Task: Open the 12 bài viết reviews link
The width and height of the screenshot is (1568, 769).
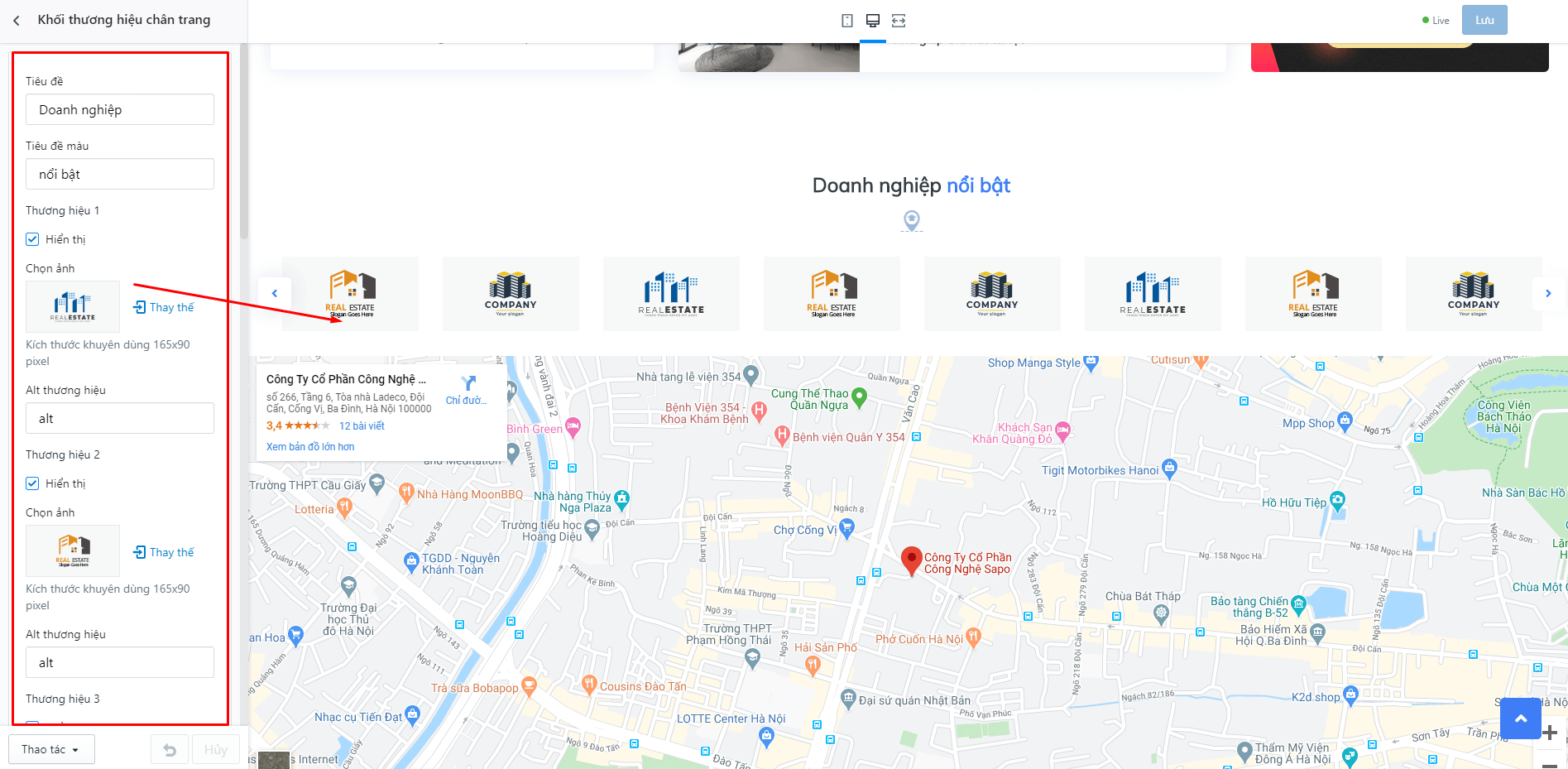Action: 362,425
